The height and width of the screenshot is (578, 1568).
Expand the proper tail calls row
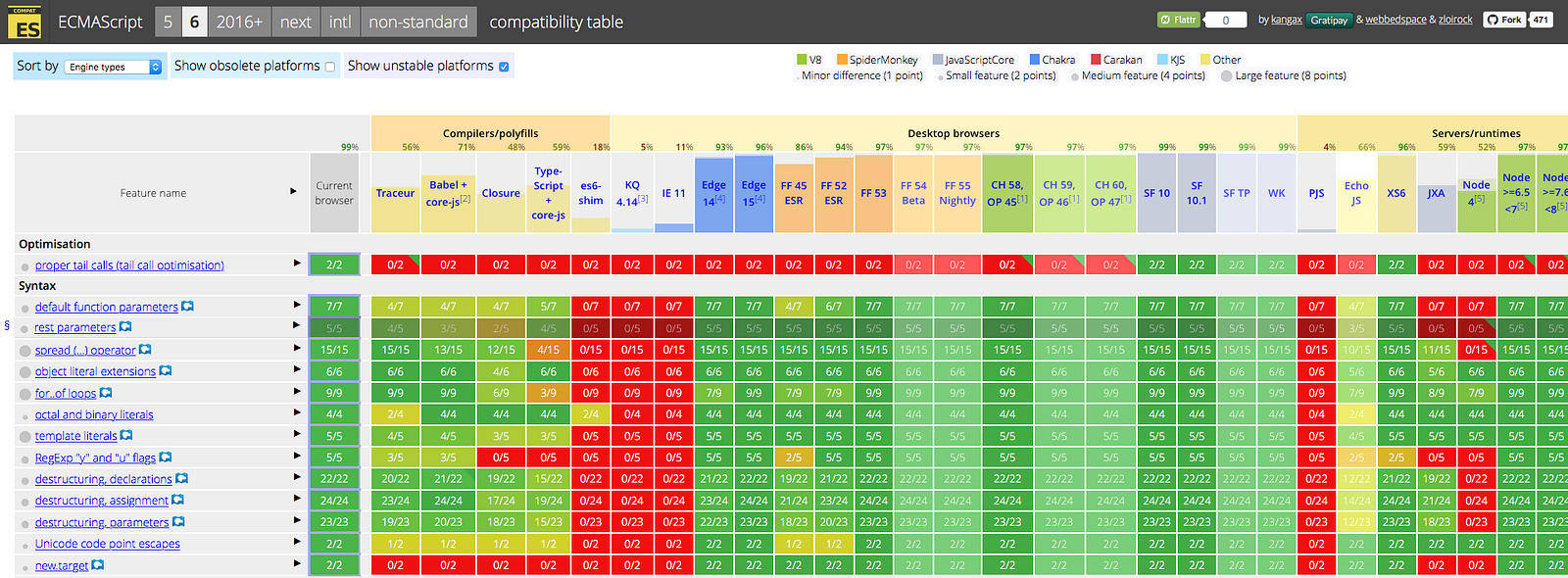[296, 263]
